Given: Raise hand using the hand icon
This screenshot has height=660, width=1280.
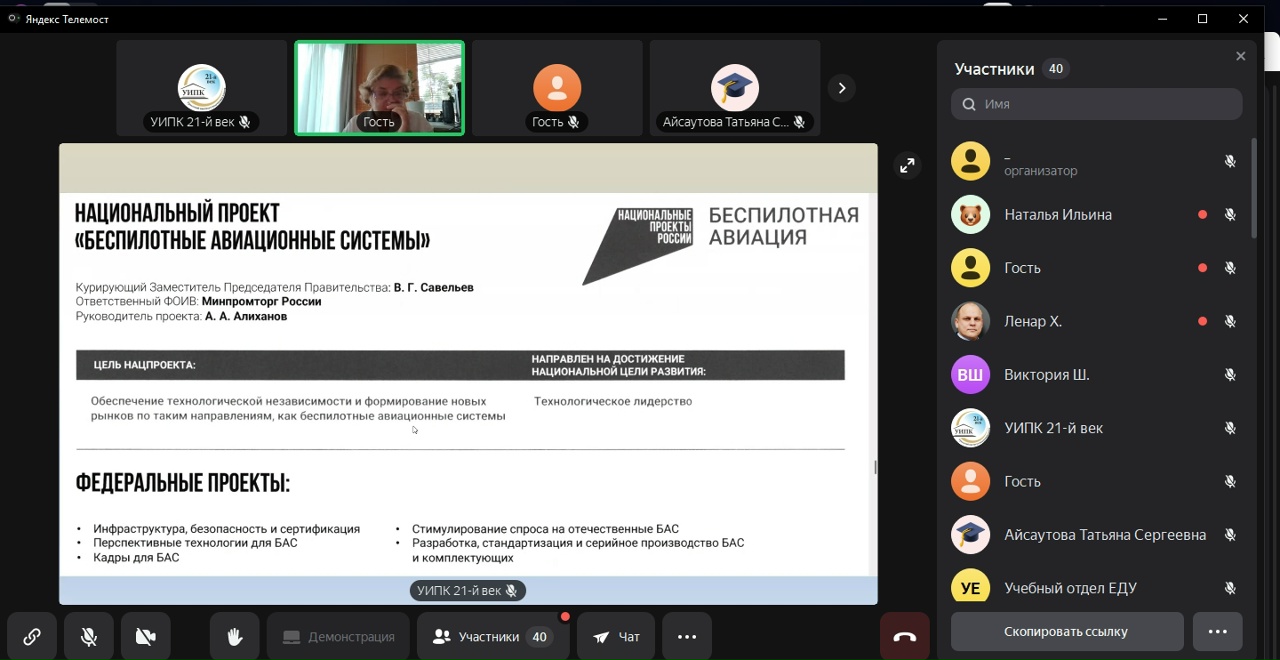Looking at the screenshot, I should (235, 637).
